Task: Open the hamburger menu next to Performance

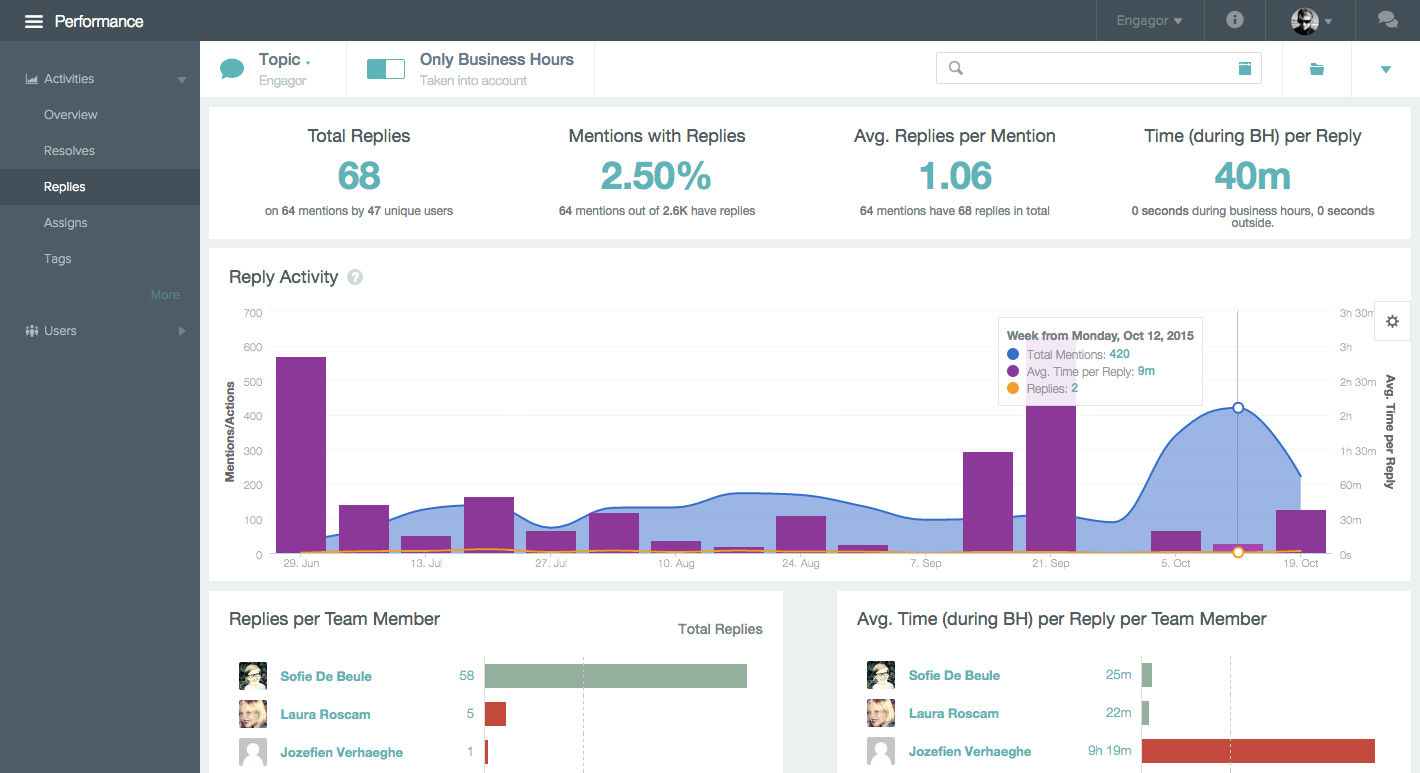Action: (x=34, y=21)
